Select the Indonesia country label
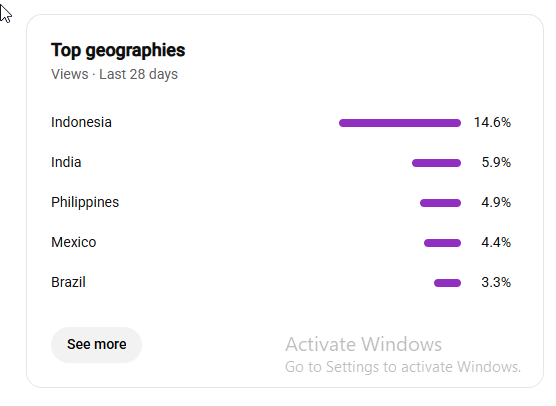 [x=81, y=122]
